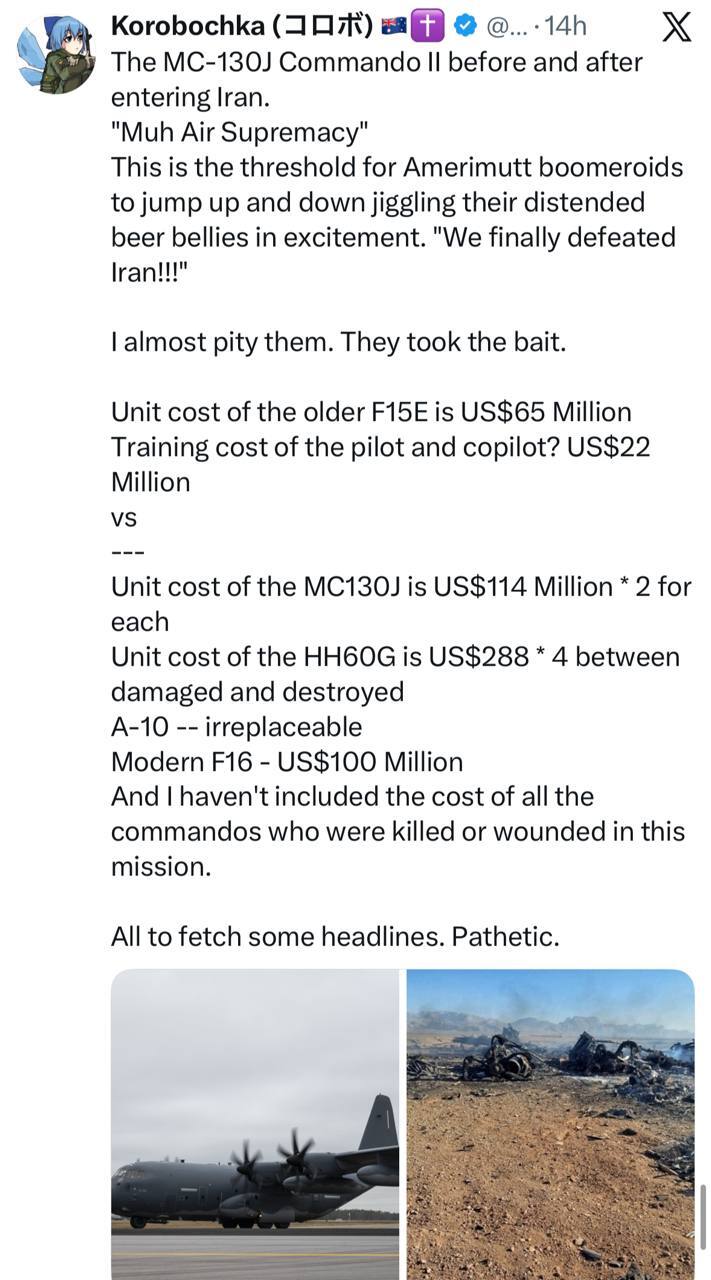Open the 14h post timestamp

point(564,26)
